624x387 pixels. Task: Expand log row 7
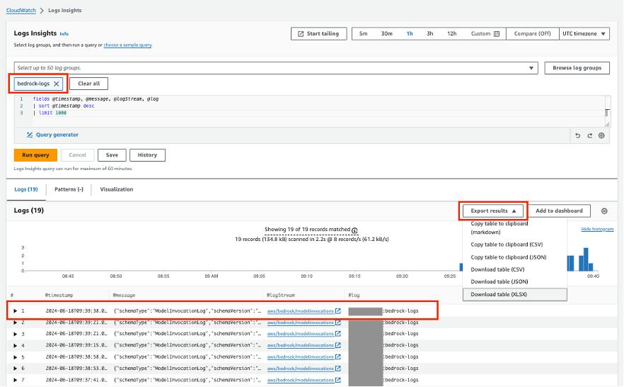pyautogui.click(x=15, y=380)
